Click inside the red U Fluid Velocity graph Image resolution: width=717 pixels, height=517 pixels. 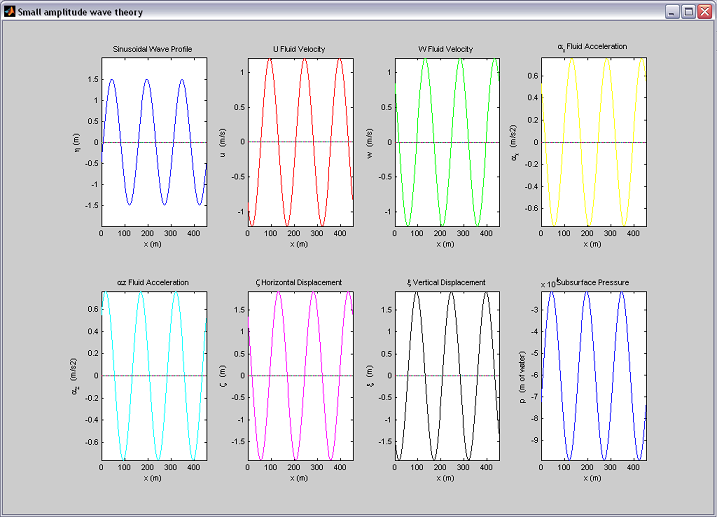tap(300, 142)
